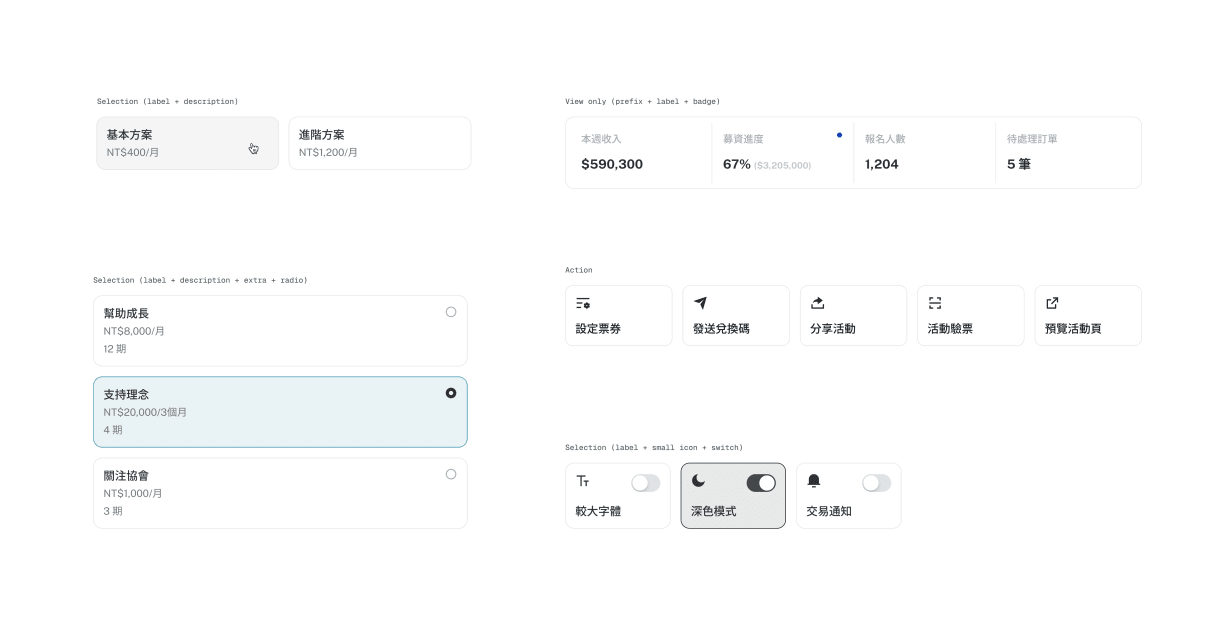Click the scan icon above 活動驗票
Viewport: 1218px width, 625px height.
click(x=935, y=303)
